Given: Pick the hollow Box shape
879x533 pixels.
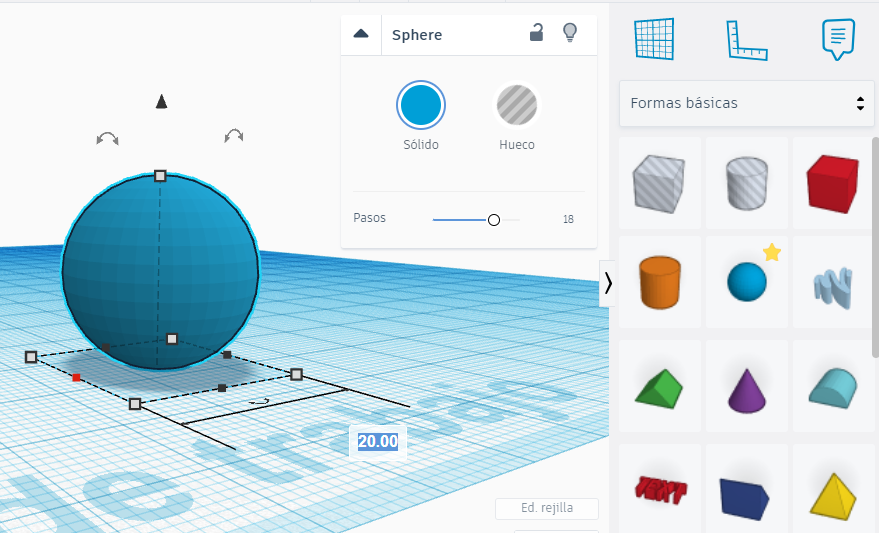Looking at the screenshot, I should (659, 183).
